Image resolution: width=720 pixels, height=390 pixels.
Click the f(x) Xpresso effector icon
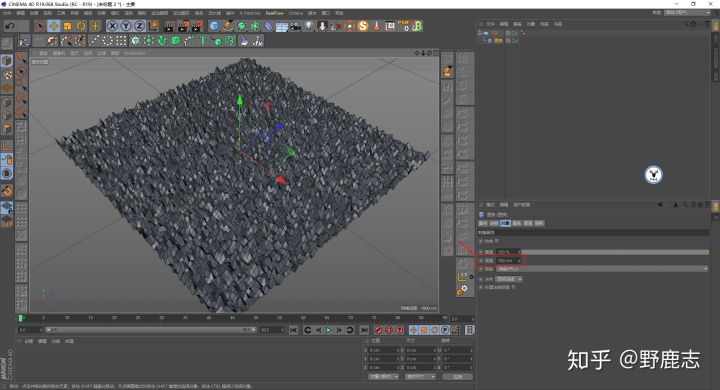click(x=258, y=41)
